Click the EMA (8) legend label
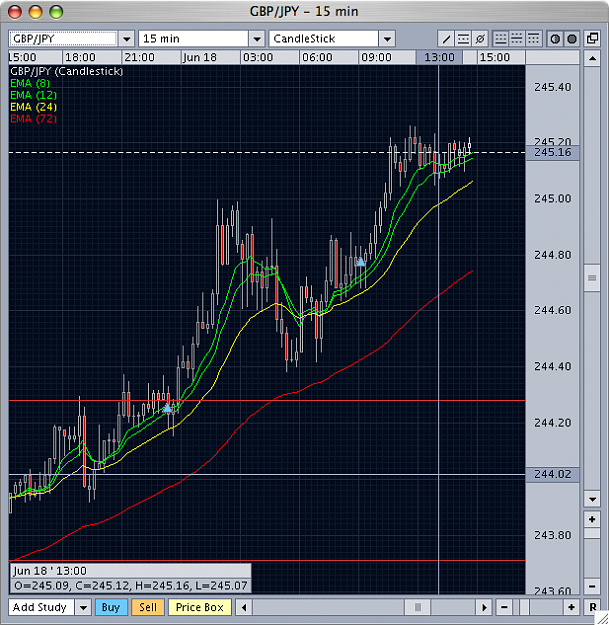609x625 pixels. pyautogui.click(x=30, y=83)
